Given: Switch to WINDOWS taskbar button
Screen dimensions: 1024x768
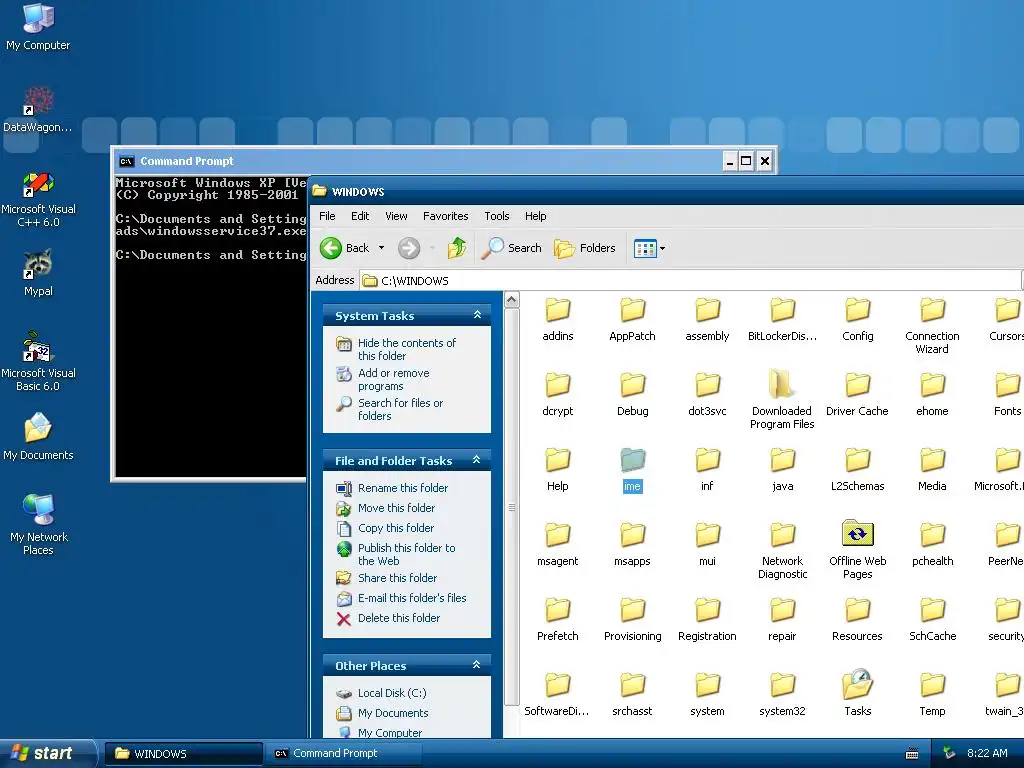Looking at the screenshot, I should click(184, 754).
